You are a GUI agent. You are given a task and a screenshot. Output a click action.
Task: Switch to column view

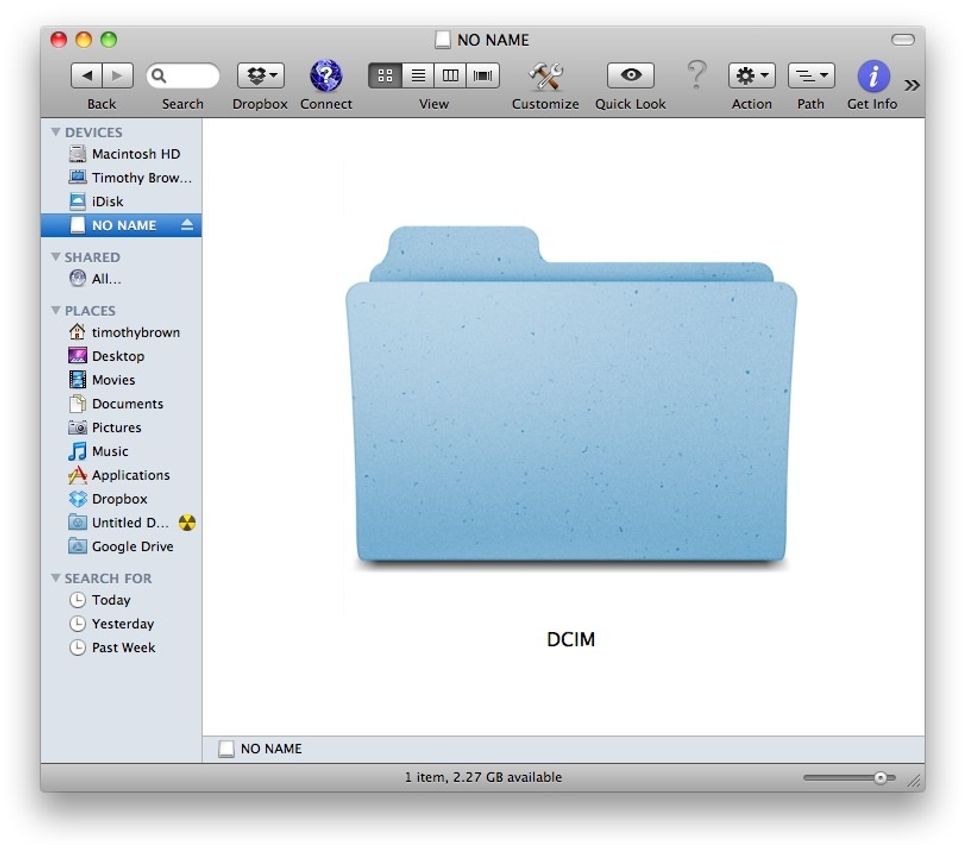[449, 74]
